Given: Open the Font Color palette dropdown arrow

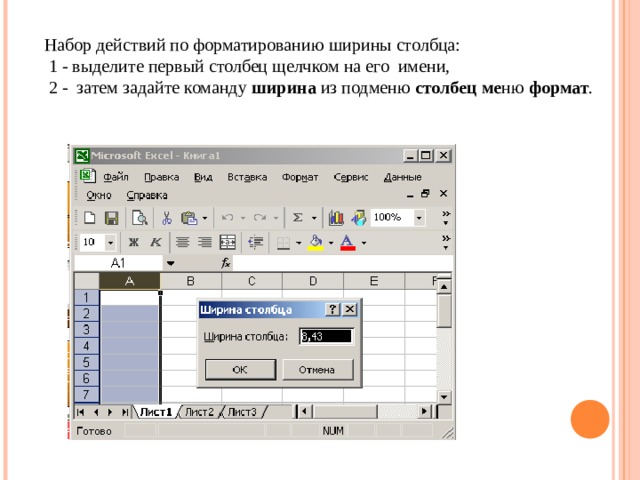Looking at the screenshot, I should [x=364, y=243].
